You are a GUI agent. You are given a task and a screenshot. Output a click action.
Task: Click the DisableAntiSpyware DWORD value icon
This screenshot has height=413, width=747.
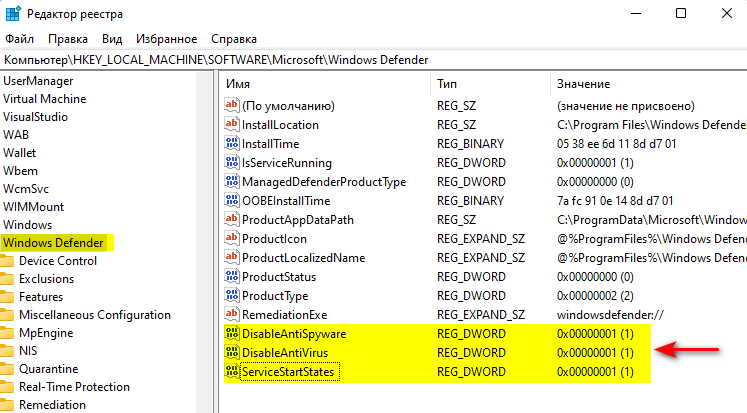pyautogui.click(x=232, y=334)
